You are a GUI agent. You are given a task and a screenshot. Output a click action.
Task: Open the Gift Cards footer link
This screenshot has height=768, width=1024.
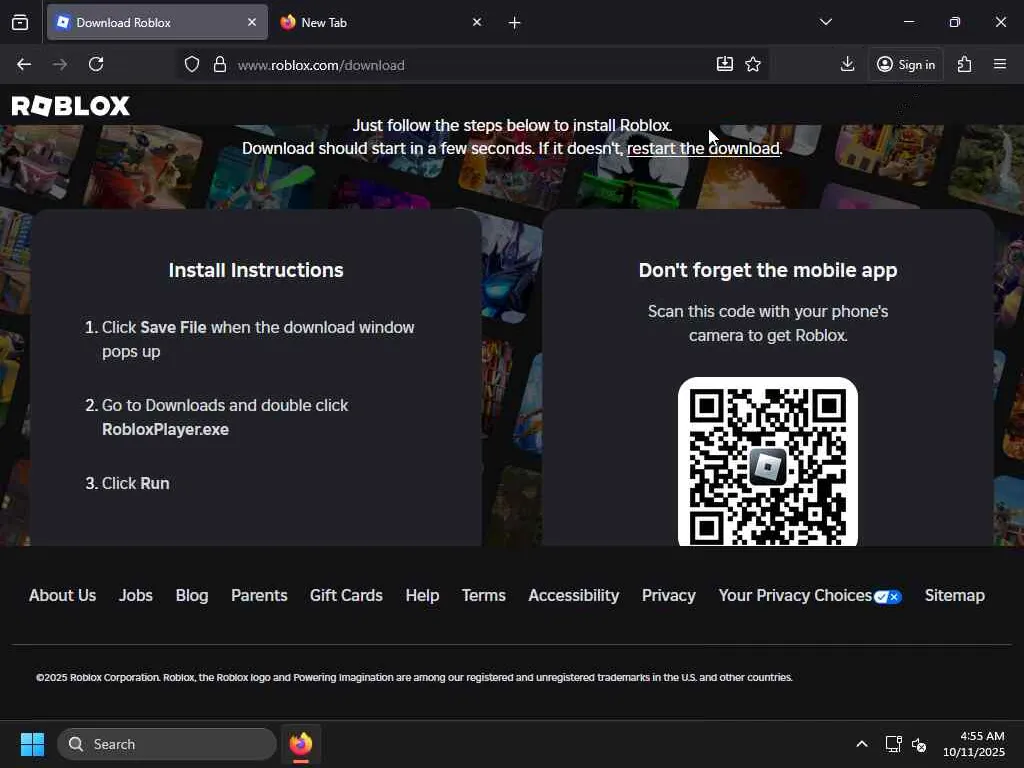(346, 596)
